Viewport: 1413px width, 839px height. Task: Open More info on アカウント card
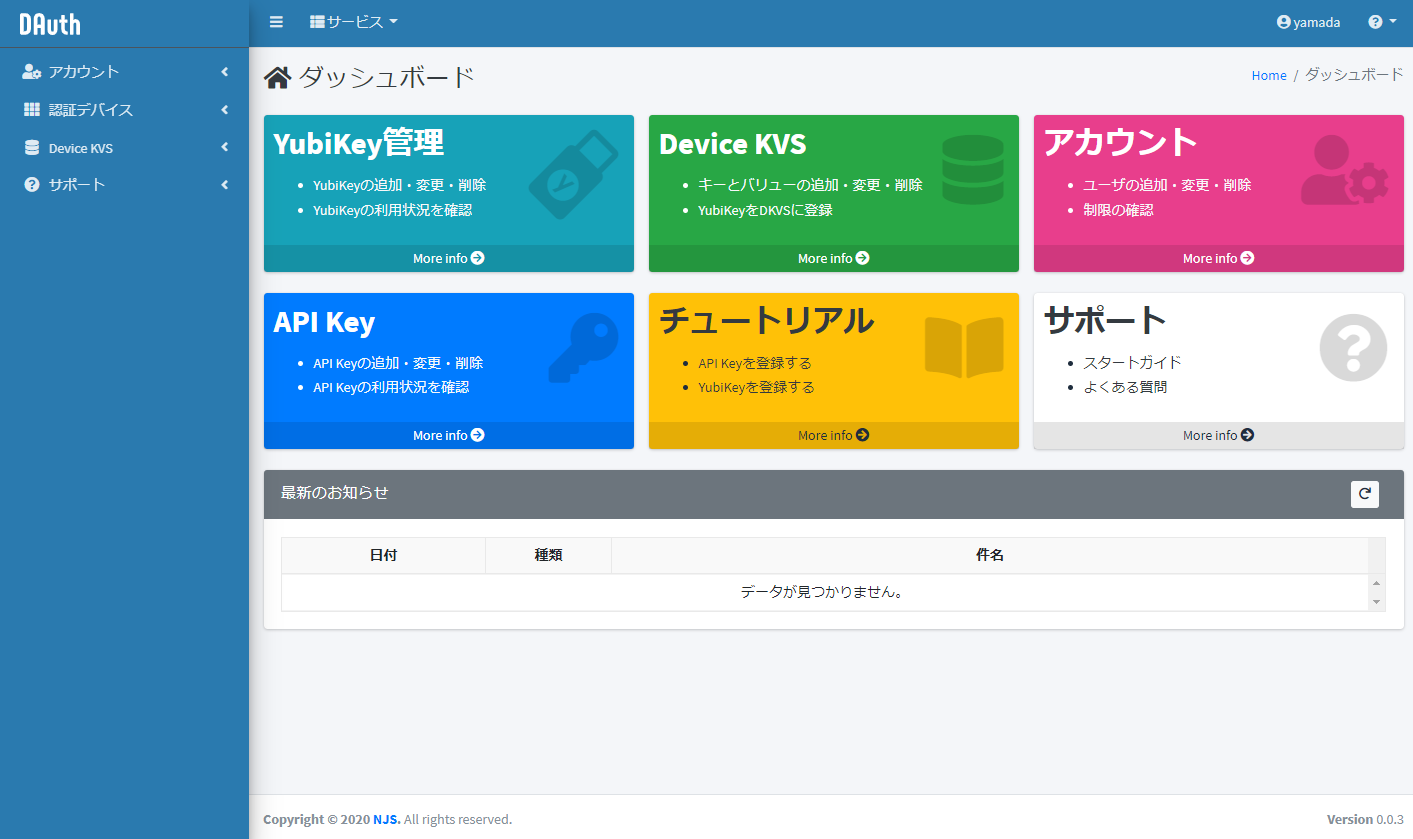(x=1219, y=258)
